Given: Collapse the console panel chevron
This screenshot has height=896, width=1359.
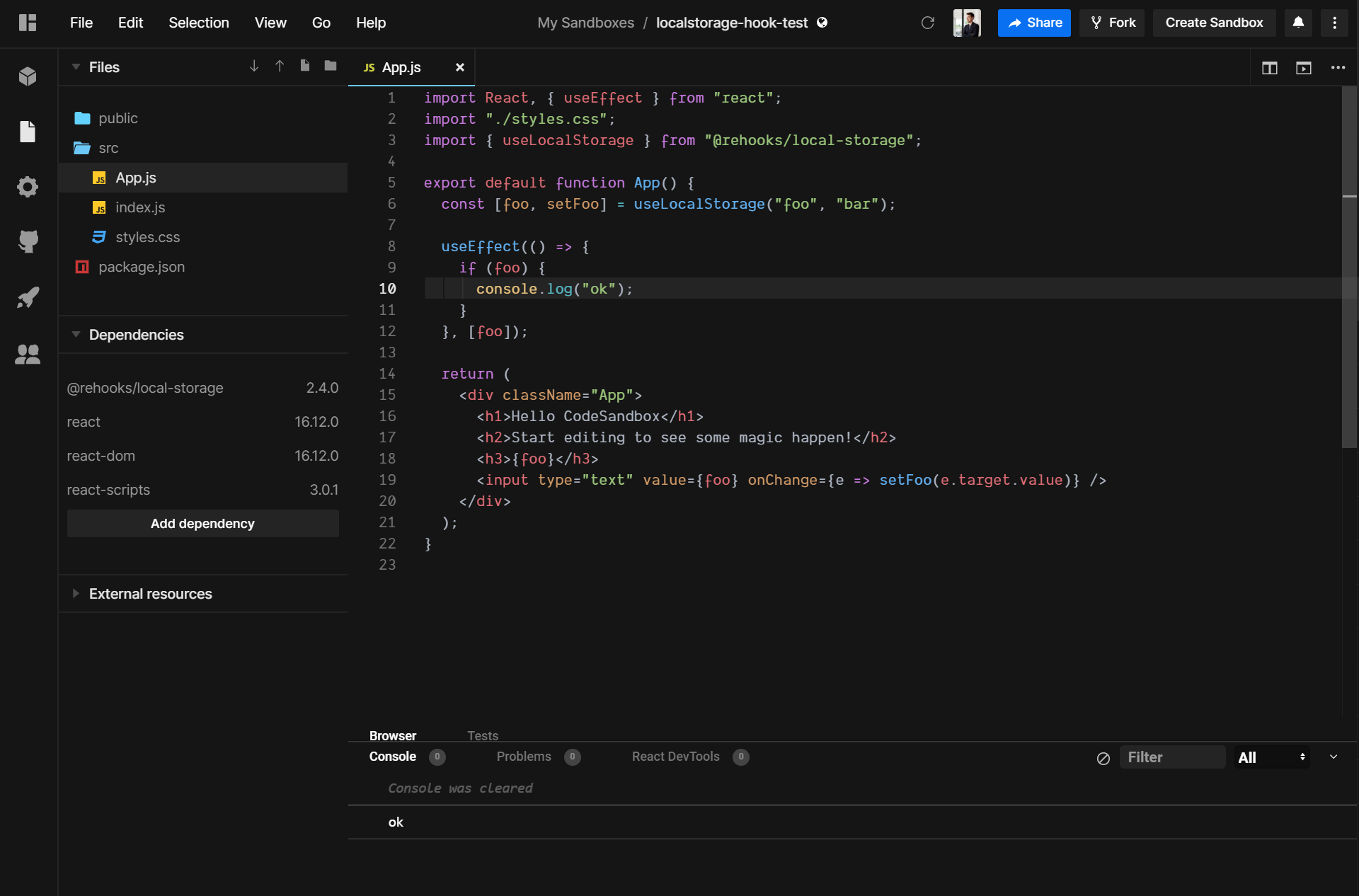Looking at the screenshot, I should pyautogui.click(x=1334, y=757).
